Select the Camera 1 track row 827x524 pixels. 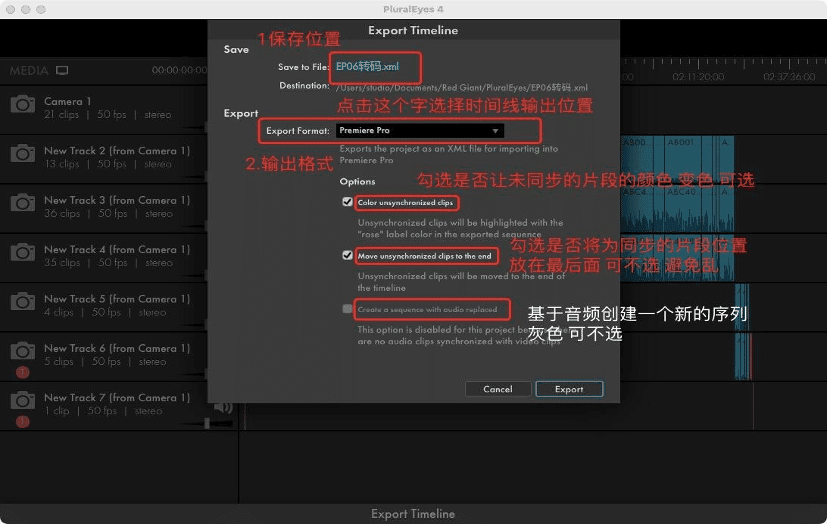pyautogui.click(x=103, y=109)
